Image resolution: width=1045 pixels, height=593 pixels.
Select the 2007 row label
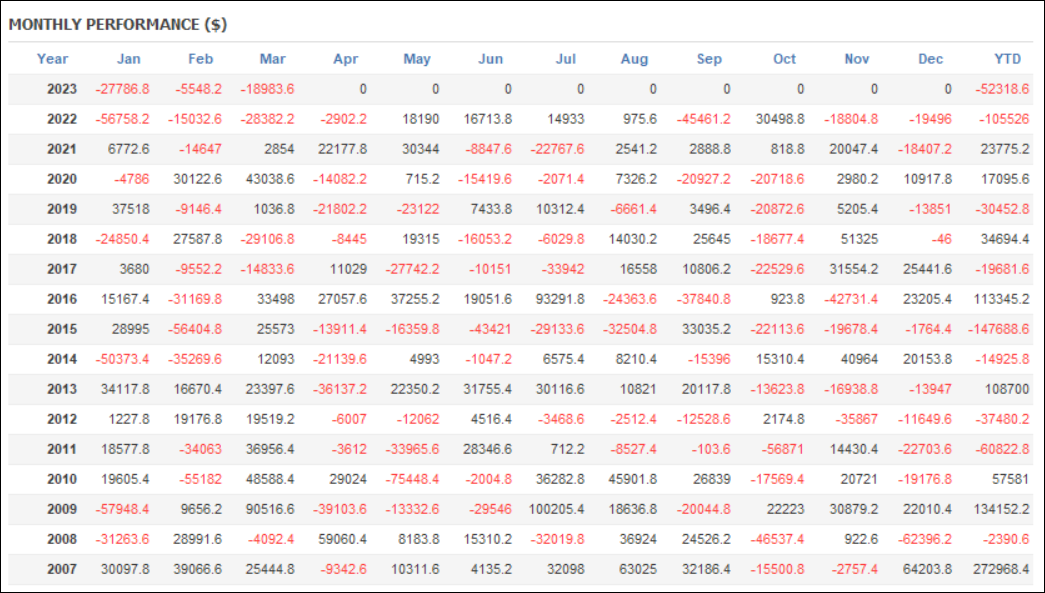[61, 568]
